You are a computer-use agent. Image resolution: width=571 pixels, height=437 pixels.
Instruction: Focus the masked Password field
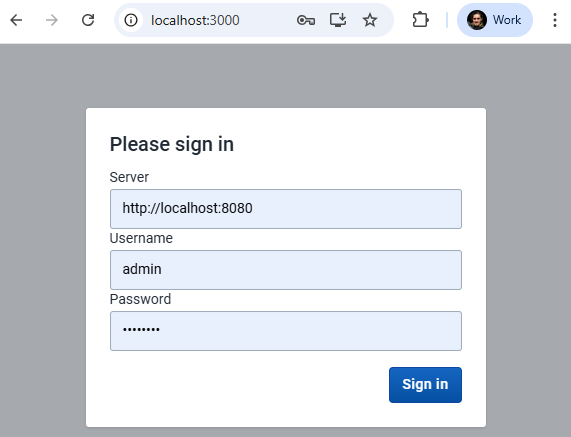click(286, 331)
